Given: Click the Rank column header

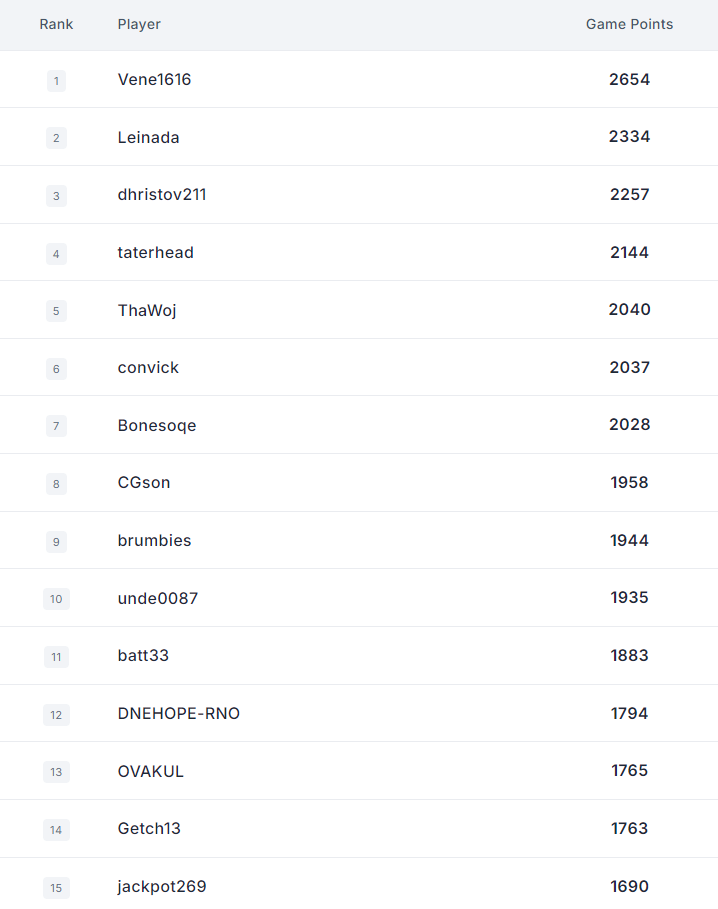Looking at the screenshot, I should [x=56, y=24].
